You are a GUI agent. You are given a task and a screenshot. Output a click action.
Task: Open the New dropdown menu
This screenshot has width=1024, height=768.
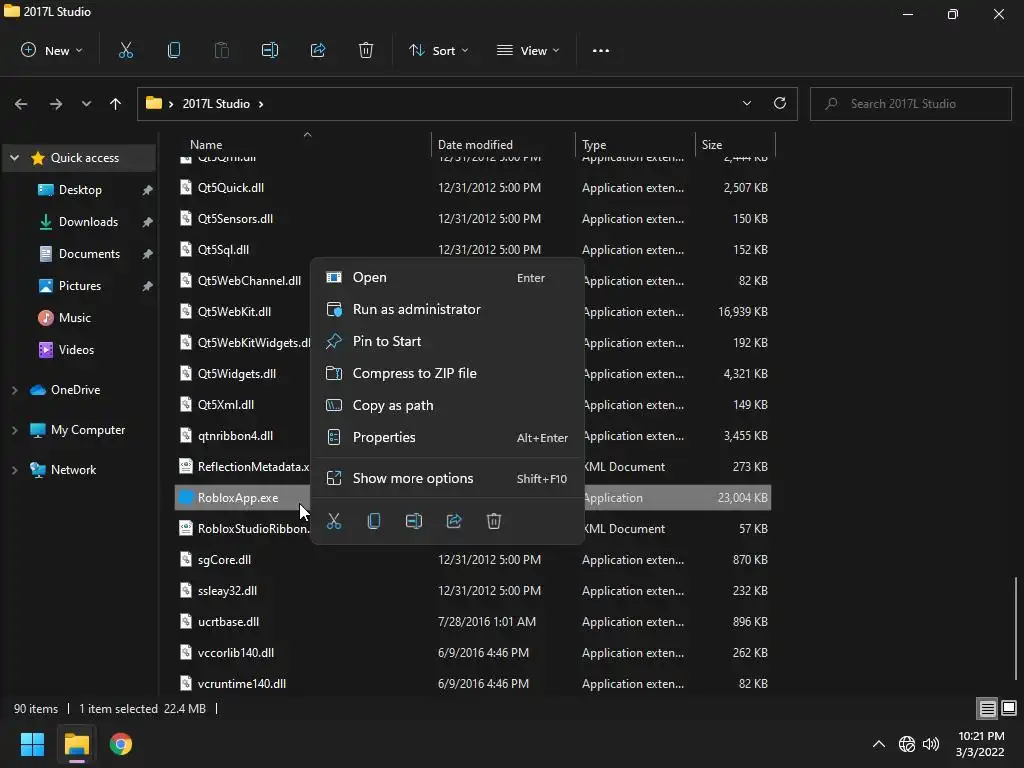52,50
